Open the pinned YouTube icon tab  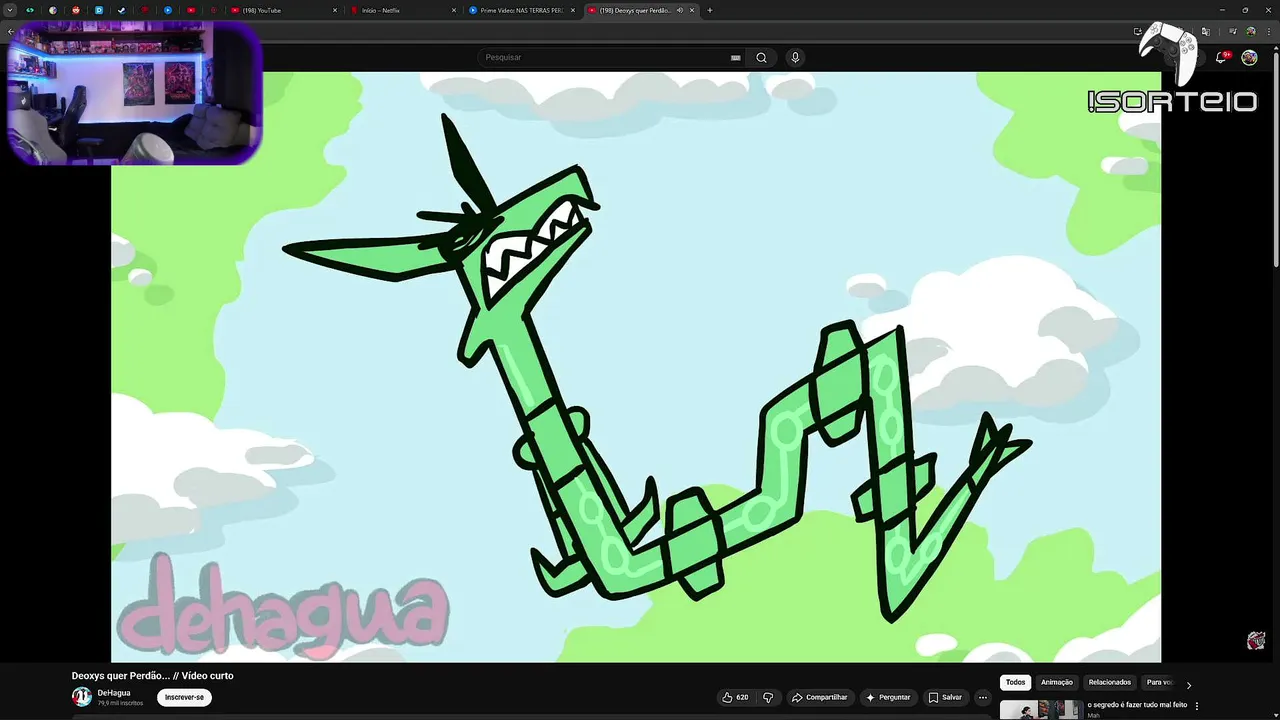tap(190, 10)
